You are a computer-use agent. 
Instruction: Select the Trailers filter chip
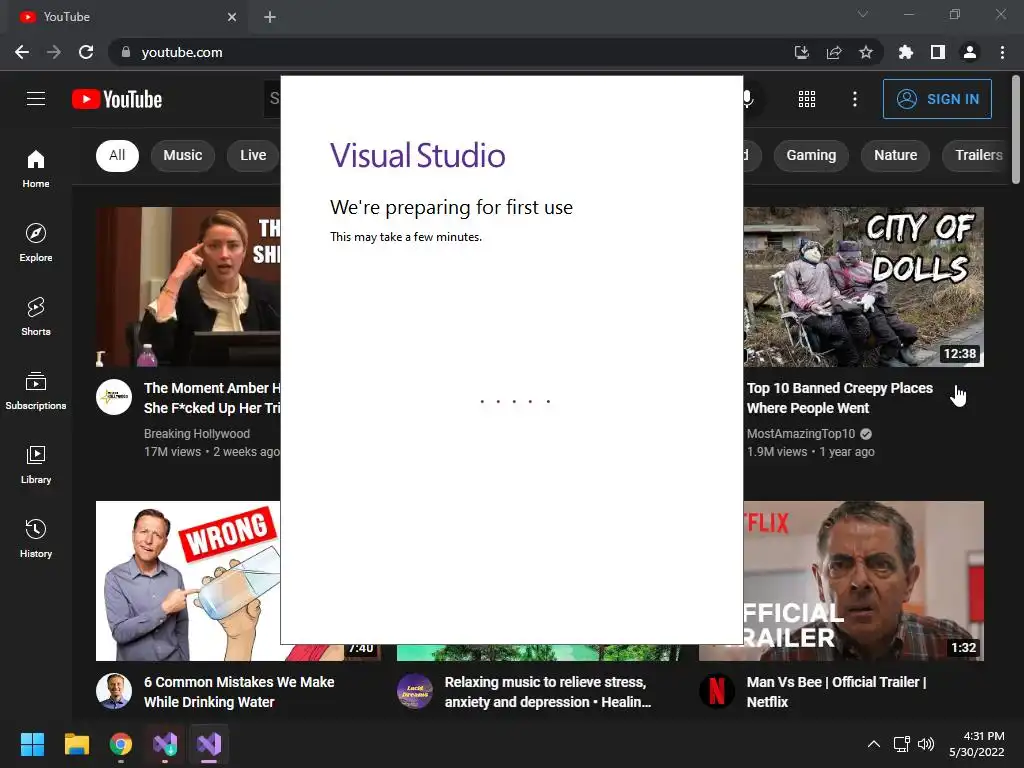click(978, 155)
